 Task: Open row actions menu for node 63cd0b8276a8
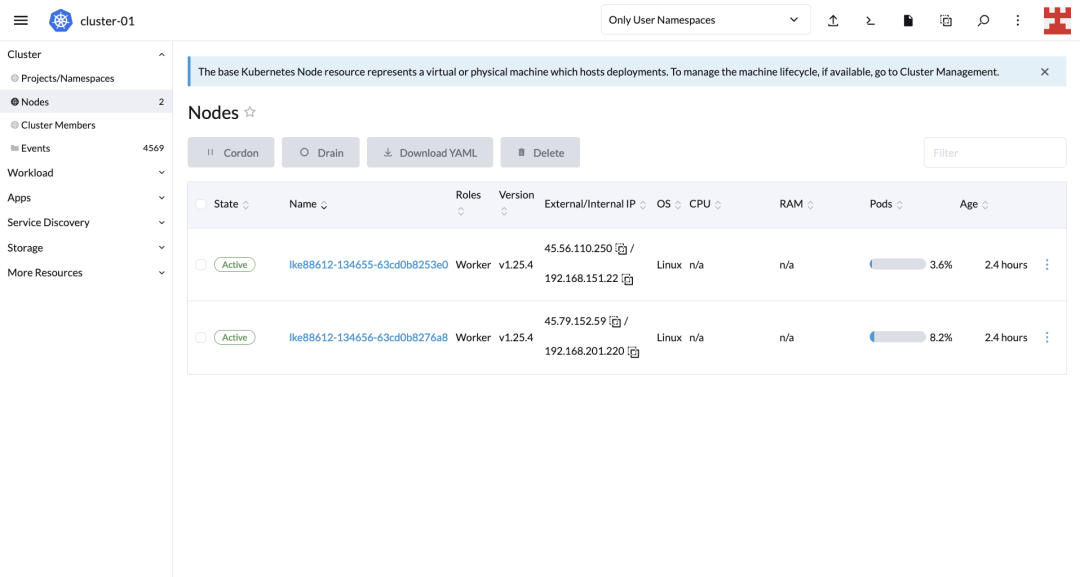pos(1047,337)
